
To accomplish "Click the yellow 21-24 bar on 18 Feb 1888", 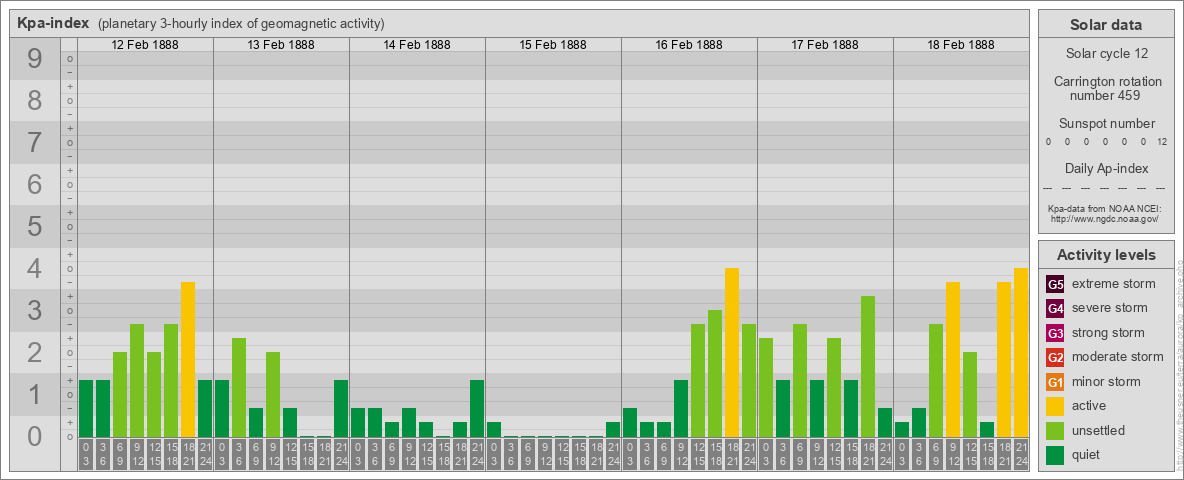I will (x=1021, y=352).
